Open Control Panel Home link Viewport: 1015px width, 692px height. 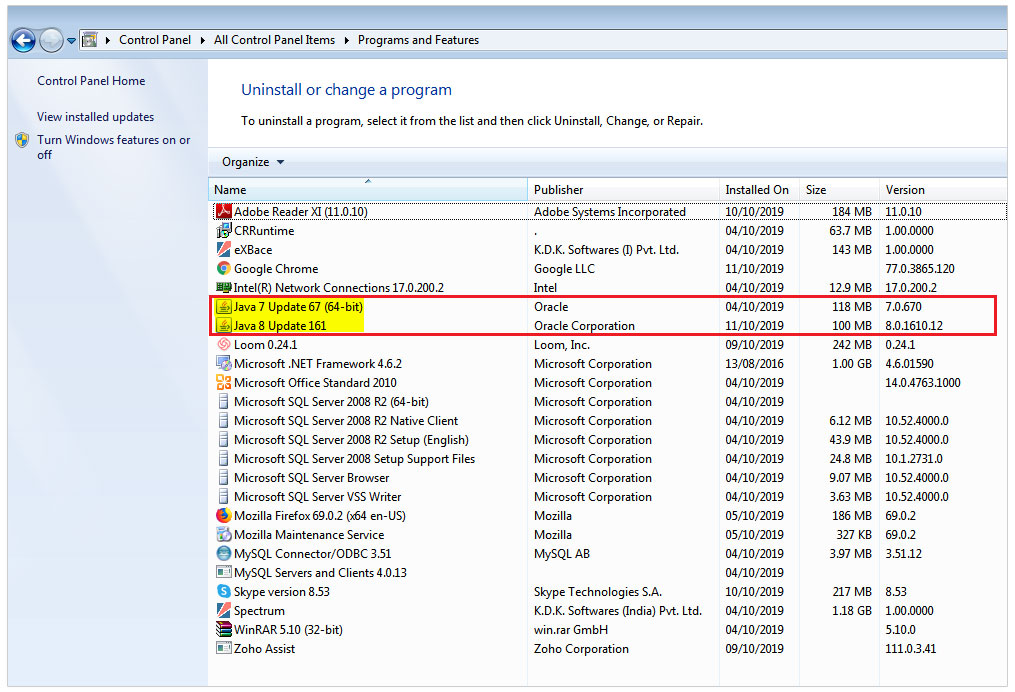[91, 81]
